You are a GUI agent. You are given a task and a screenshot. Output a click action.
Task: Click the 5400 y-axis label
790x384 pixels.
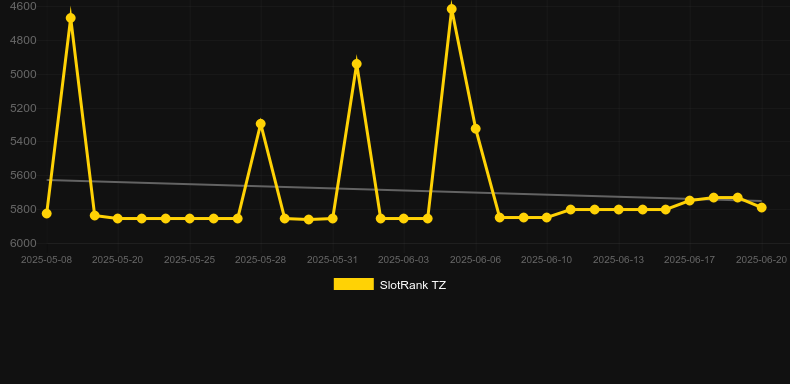tap(23, 142)
